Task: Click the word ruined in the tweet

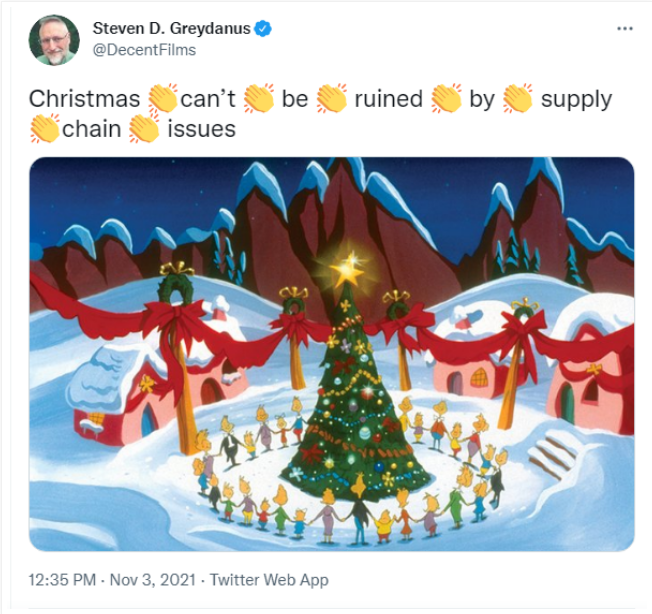Action: click(388, 100)
